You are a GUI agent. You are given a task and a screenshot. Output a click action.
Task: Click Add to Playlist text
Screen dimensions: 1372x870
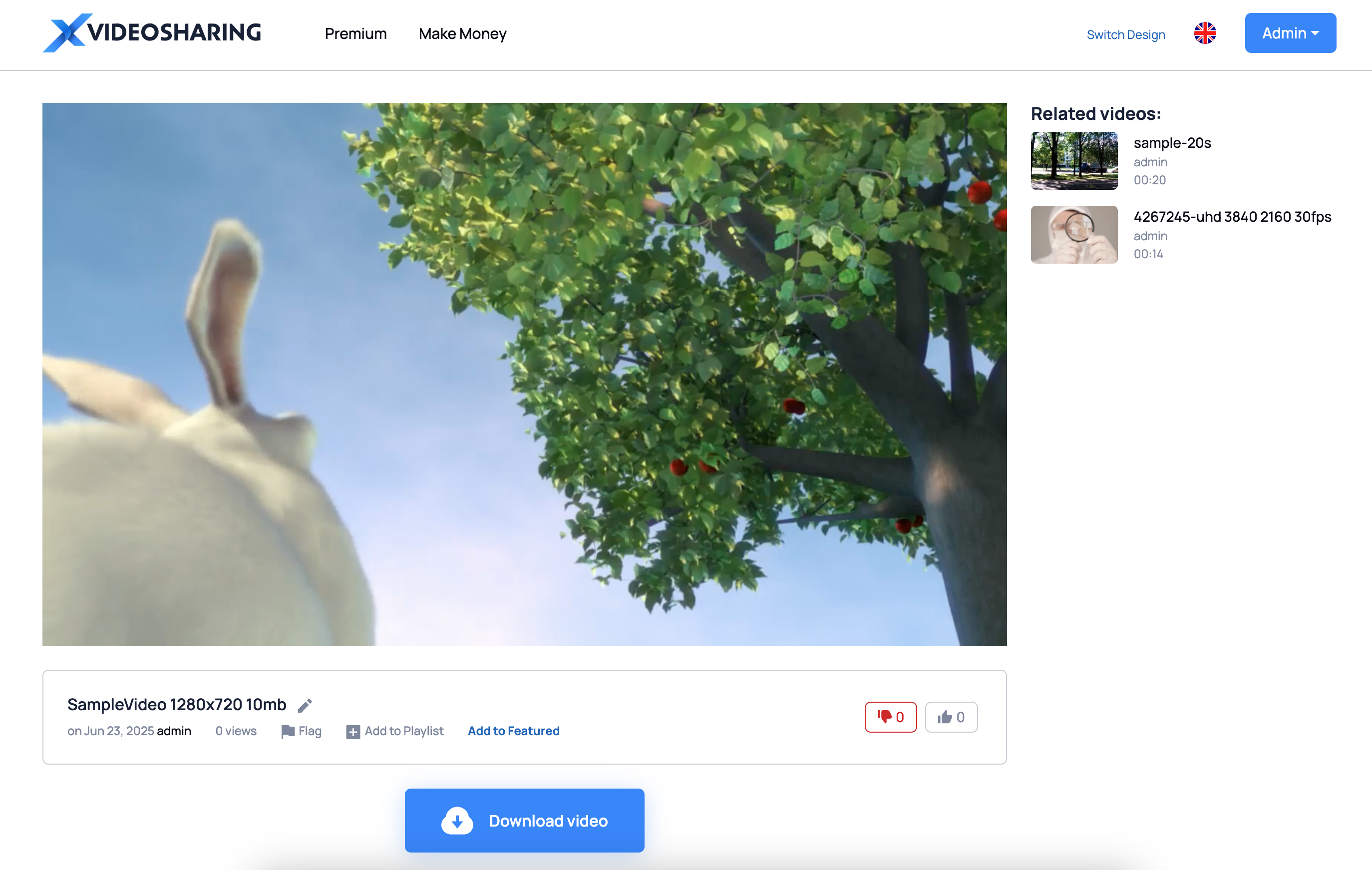[404, 731]
